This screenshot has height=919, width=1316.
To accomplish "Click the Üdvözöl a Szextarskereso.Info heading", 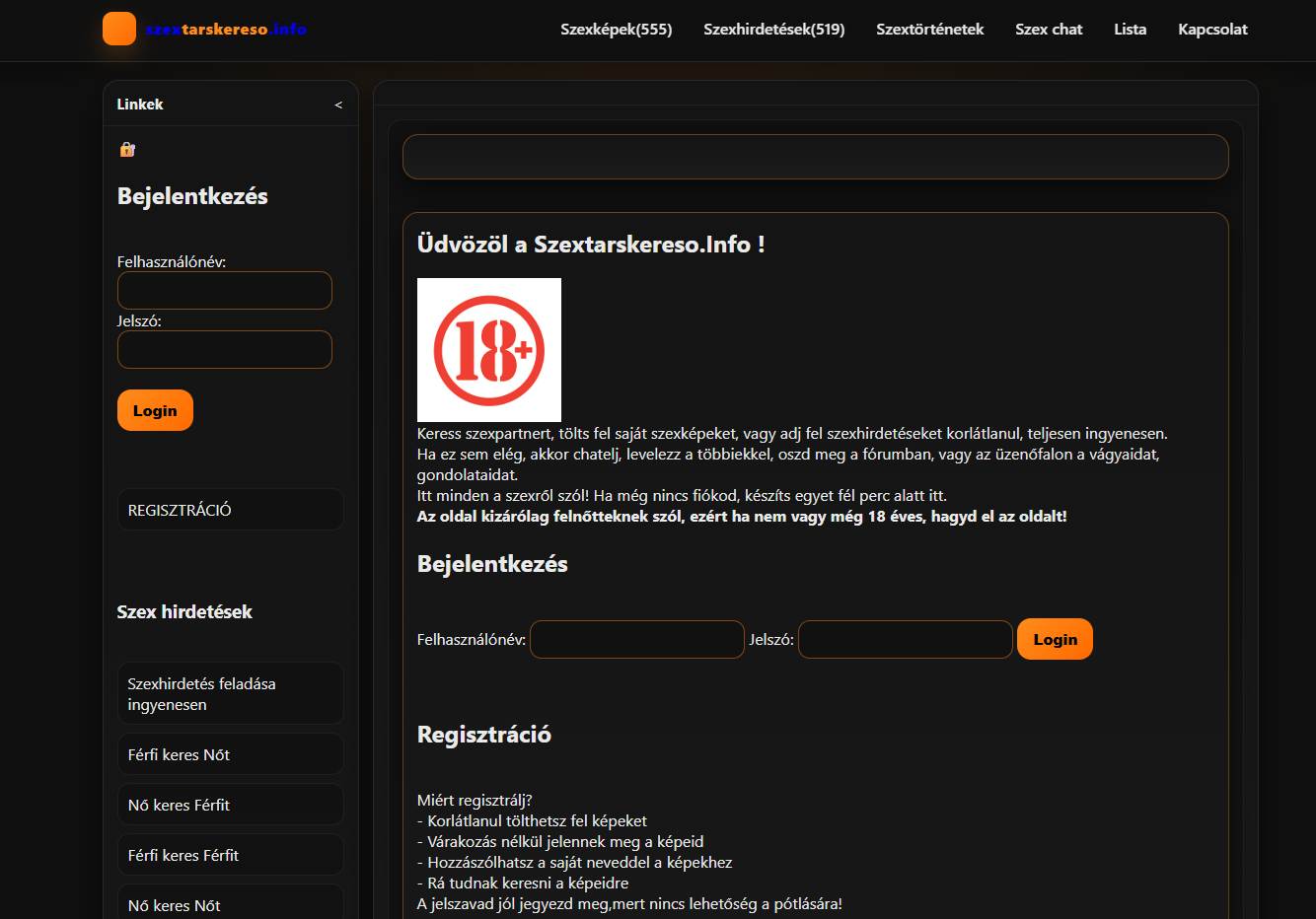I will 591,245.
